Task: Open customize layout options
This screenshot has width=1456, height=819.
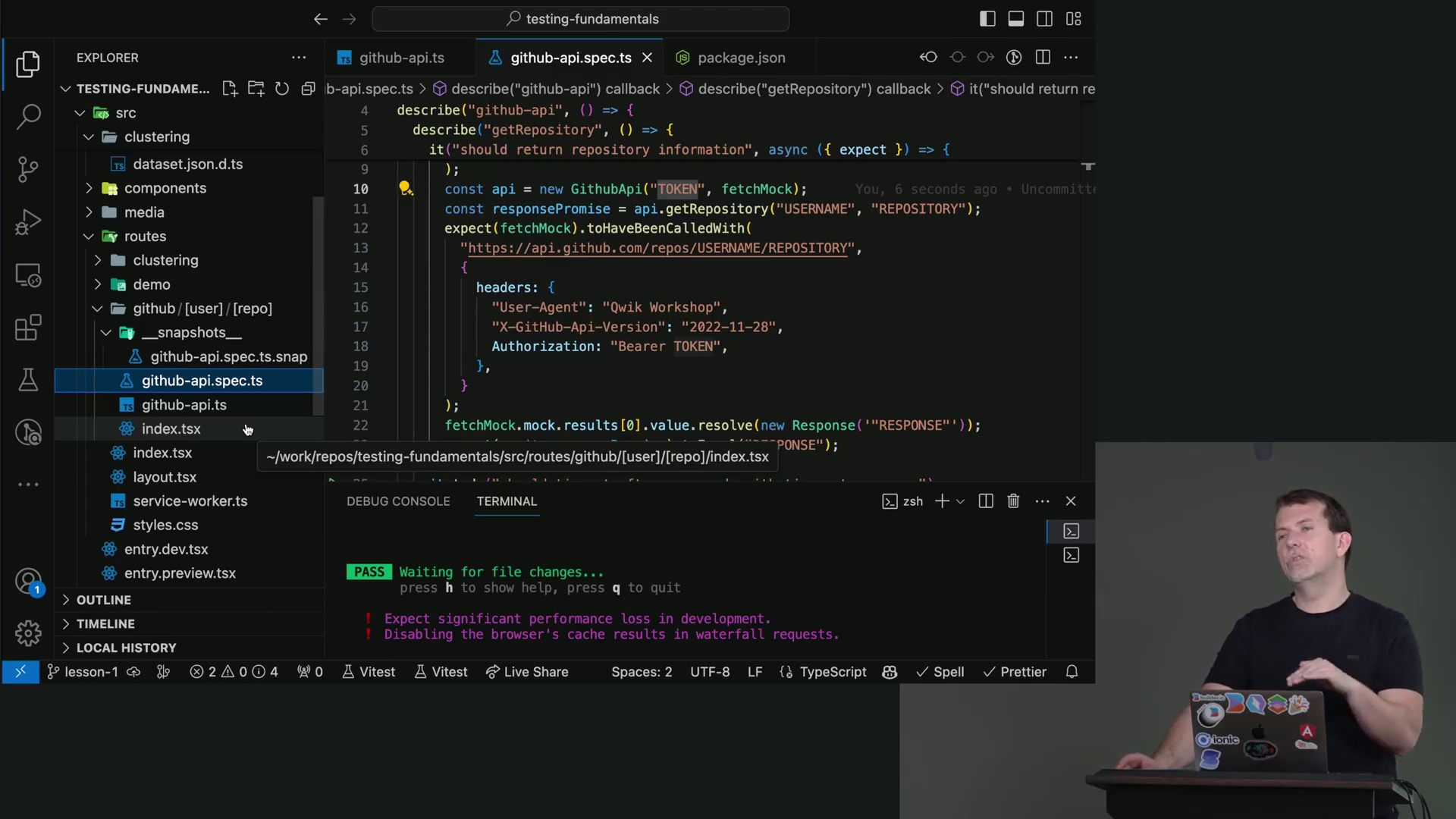Action: tap(1073, 19)
